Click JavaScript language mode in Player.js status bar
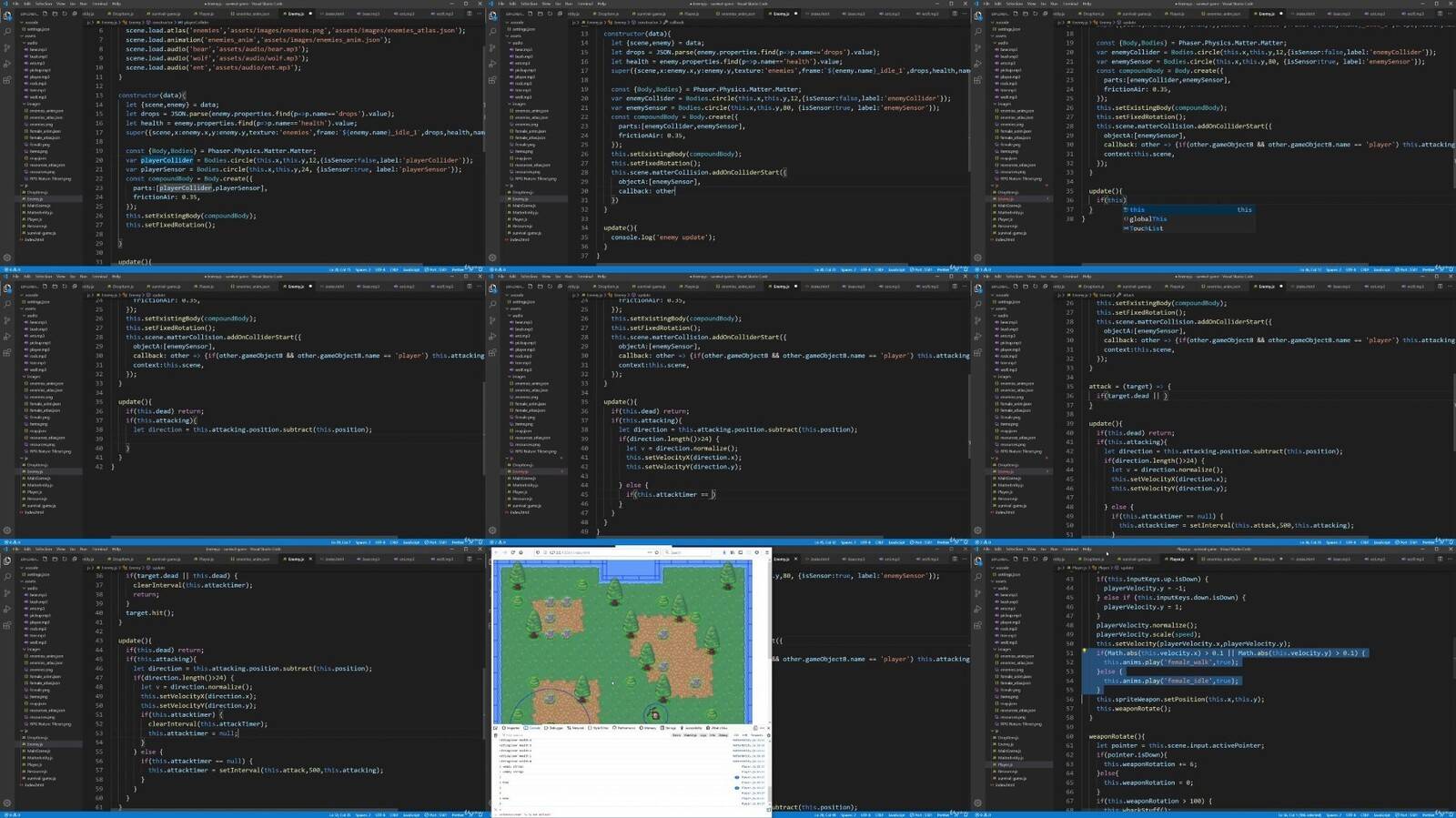Screen dimensions: 1456x818 click(1381, 814)
